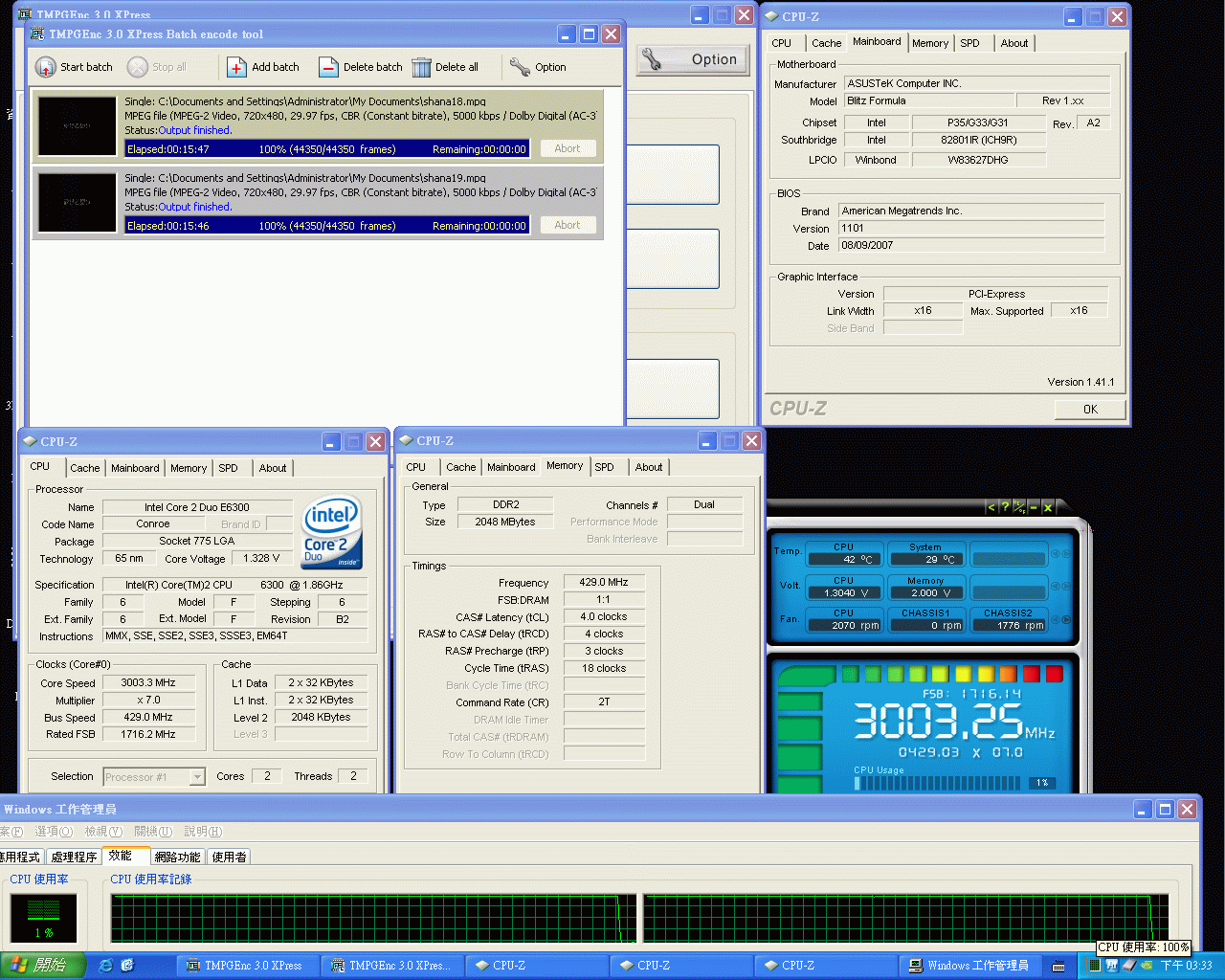The image size is (1225, 980).
Task: Open the Windows Start button
Action: coord(43,965)
